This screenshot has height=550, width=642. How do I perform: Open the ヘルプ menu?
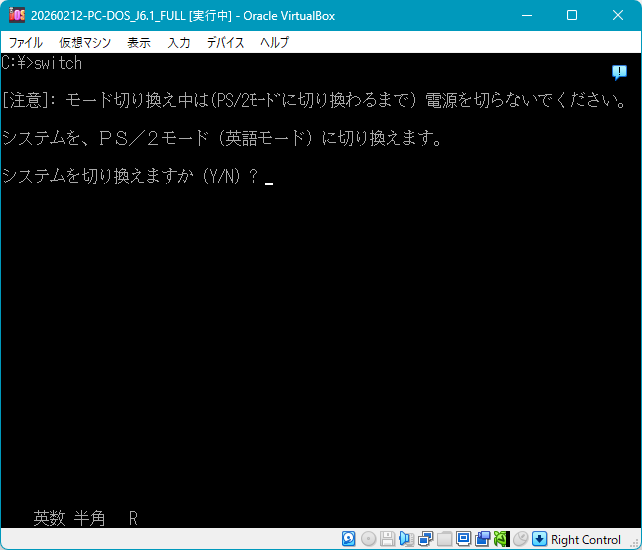coord(274,43)
